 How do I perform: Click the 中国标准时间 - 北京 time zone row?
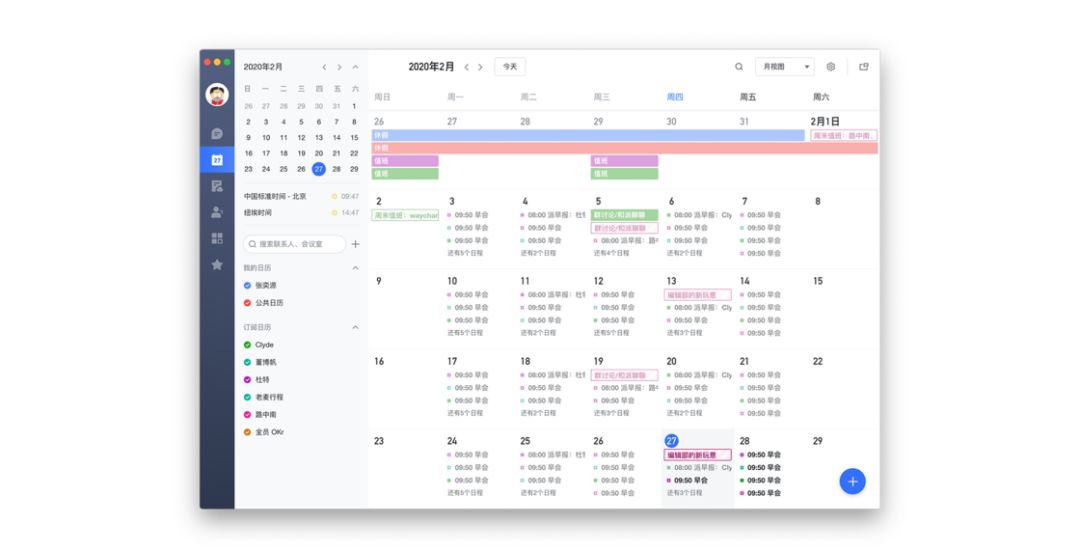pos(301,196)
